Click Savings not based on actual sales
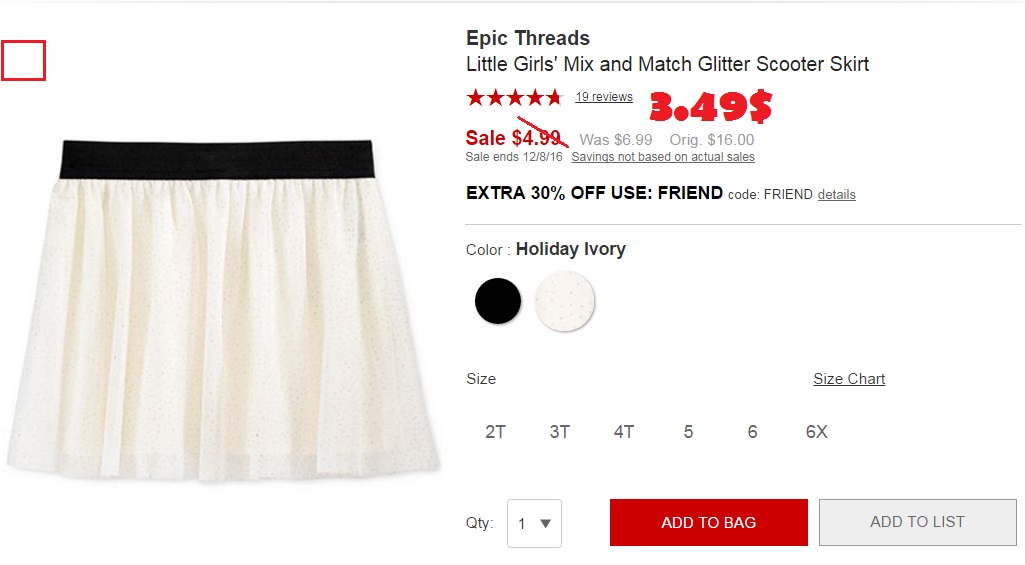The width and height of the screenshot is (1025, 565). [x=663, y=157]
